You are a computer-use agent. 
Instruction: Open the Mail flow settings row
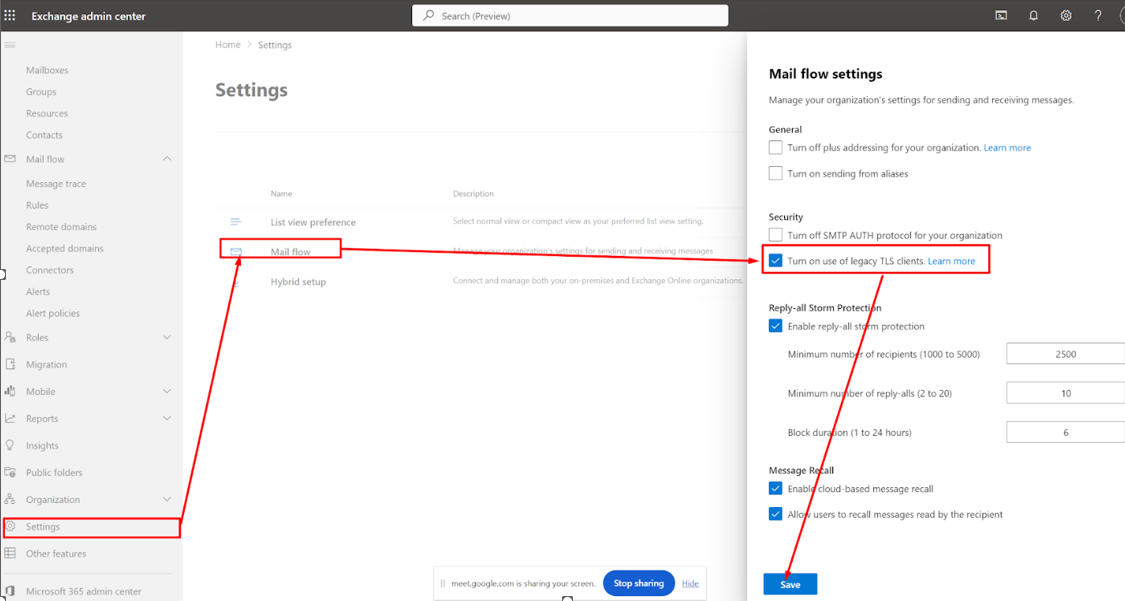(481, 252)
